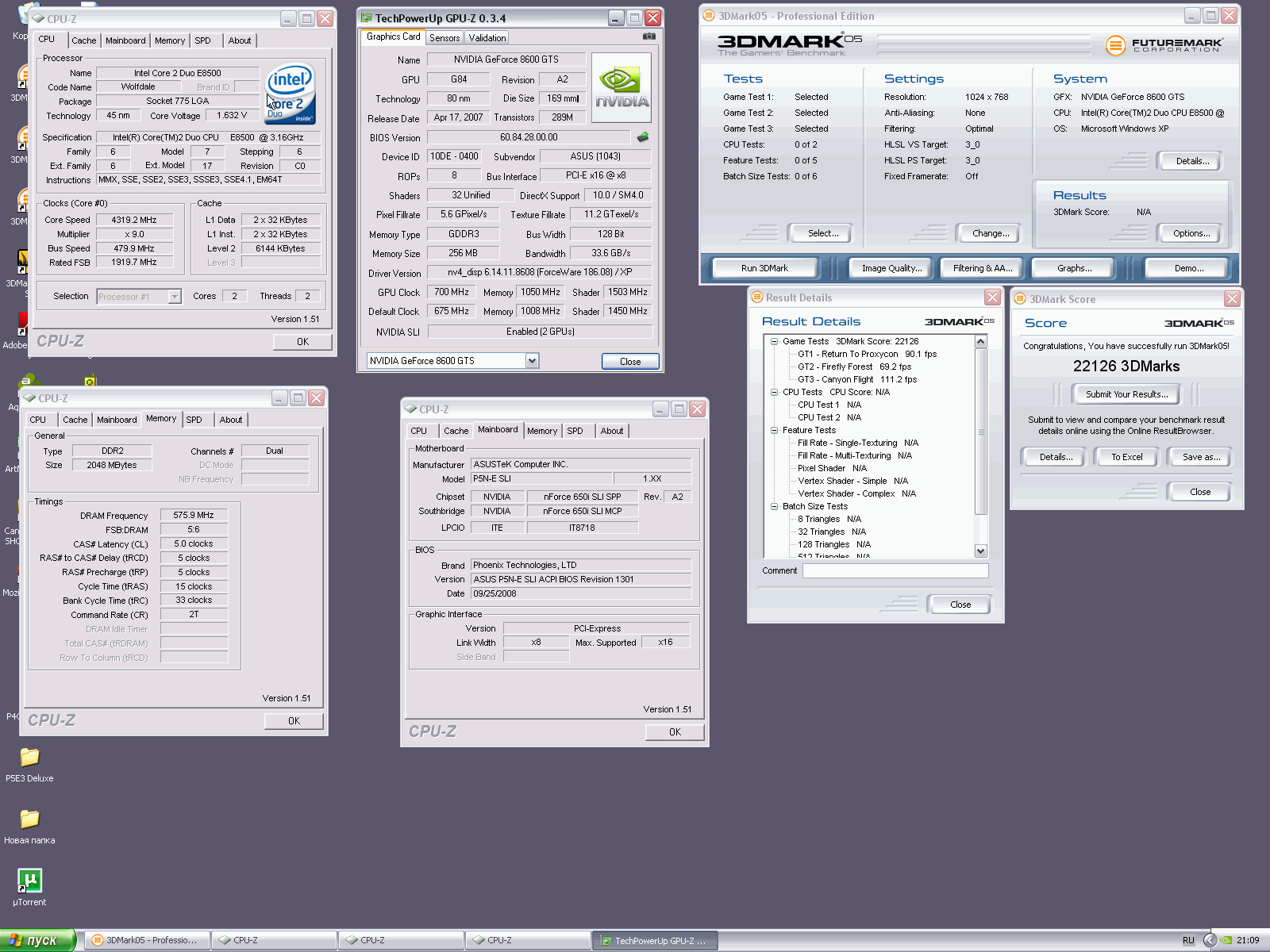Image resolution: width=1270 pixels, height=952 pixels.
Task: Click scroll-down arrow in Result Details list
Action: (980, 551)
